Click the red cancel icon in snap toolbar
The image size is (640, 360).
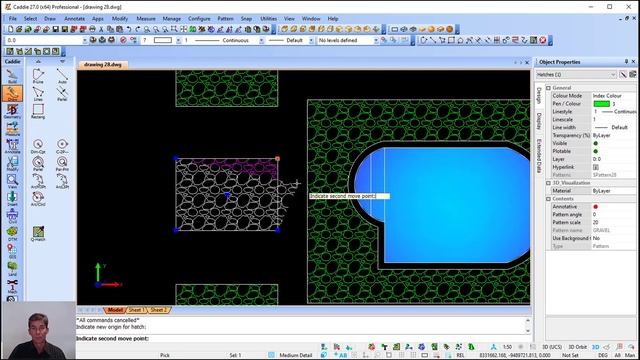pyautogui.click(x=543, y=40)
